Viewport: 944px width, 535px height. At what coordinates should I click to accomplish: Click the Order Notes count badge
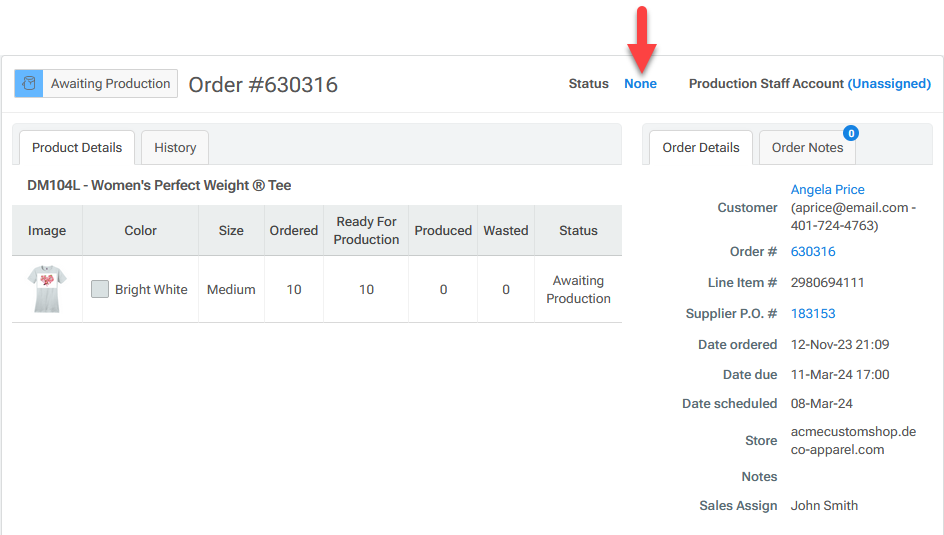coord(851,132)
